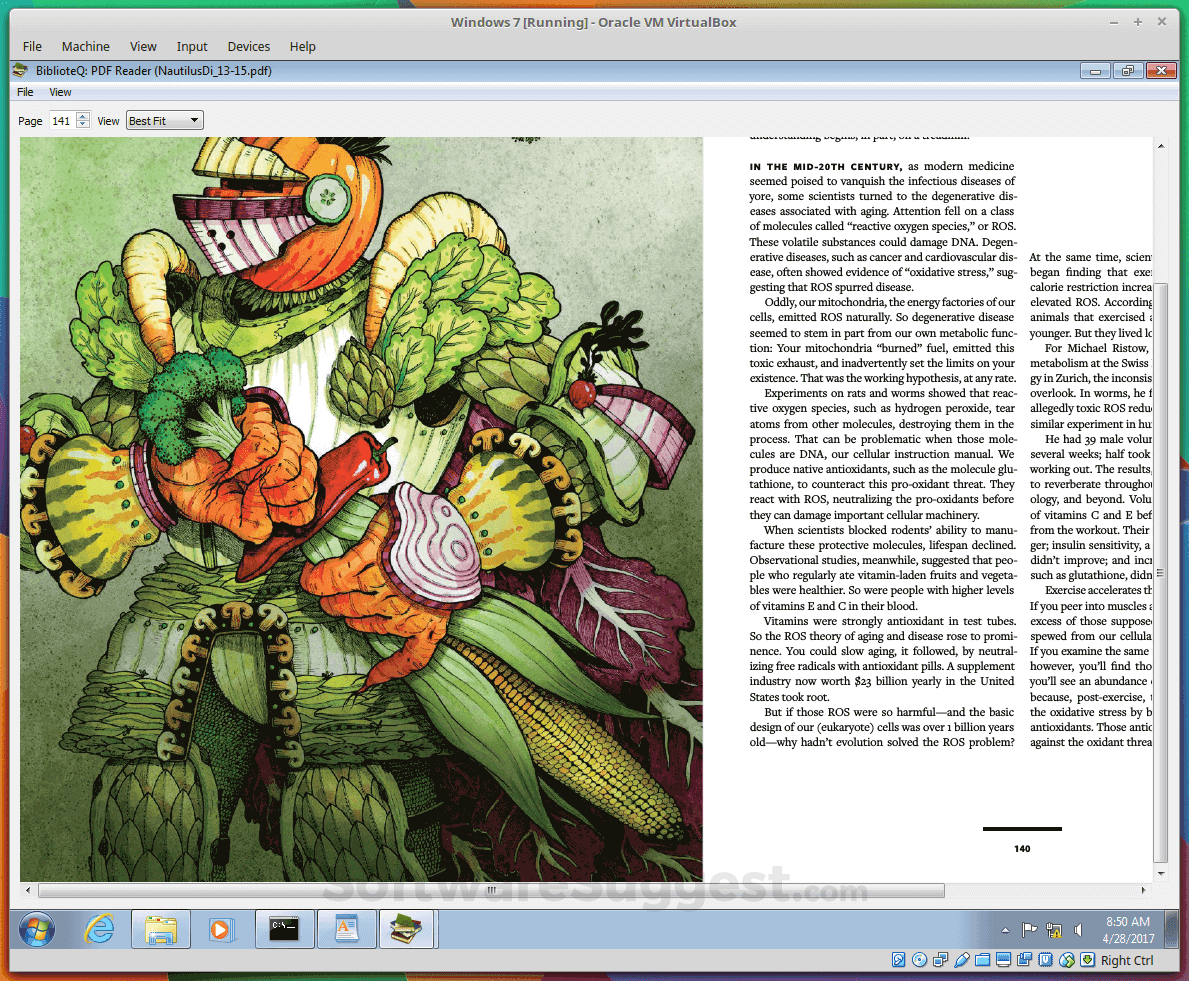Click inside the Page number field
Screen dimensions: 1189x981
(x=62, y=120)
